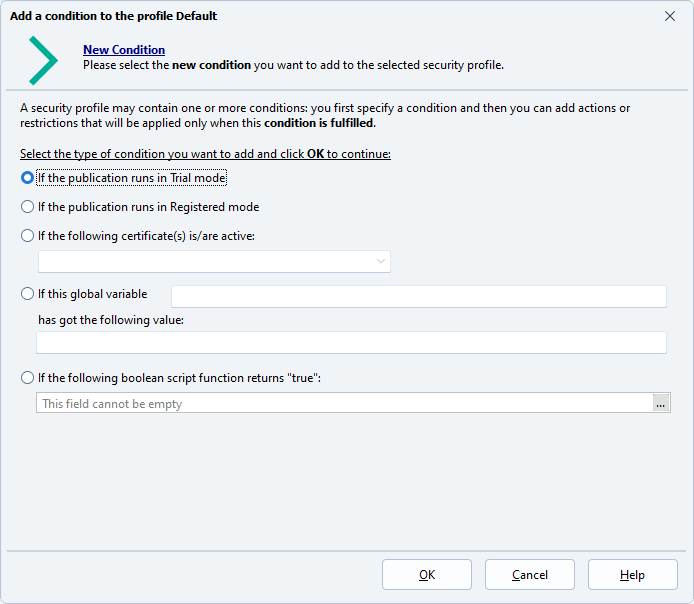Click the dialog title bar text
The image size is (694, 604).
(x=113, y=16)
